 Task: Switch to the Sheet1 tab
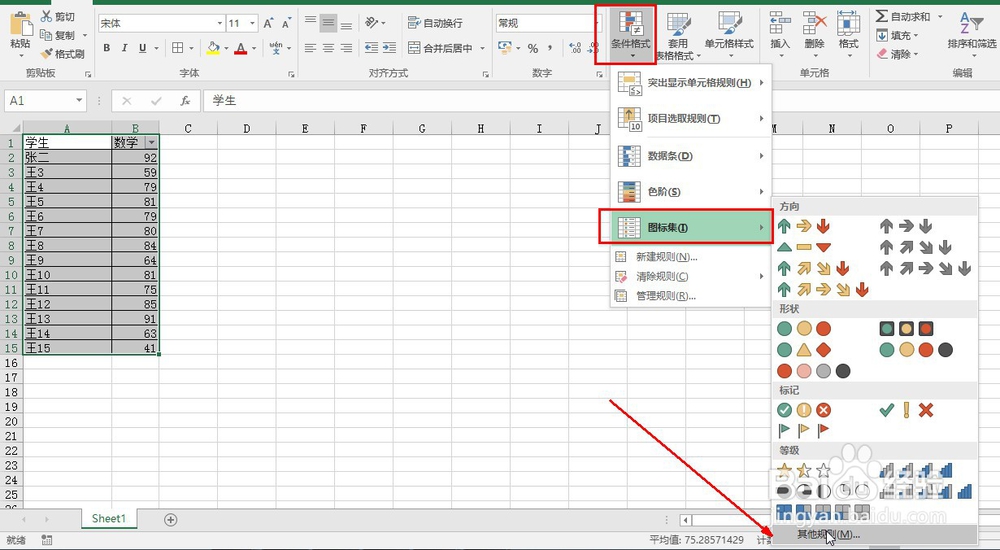click(x=108, y=519)
